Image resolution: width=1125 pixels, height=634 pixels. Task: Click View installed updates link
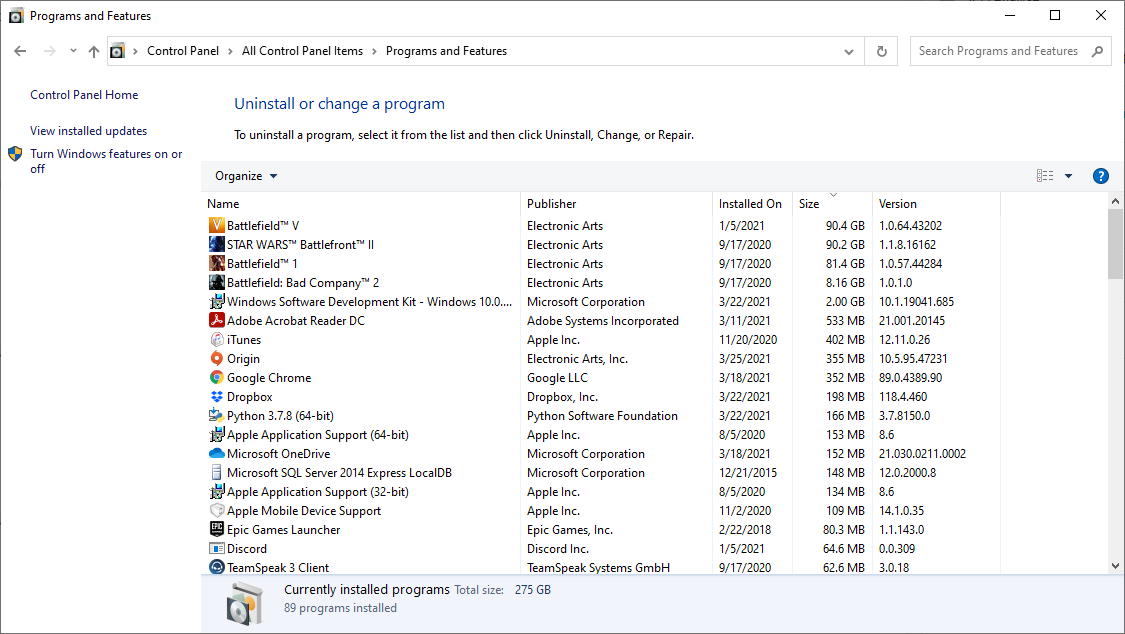(x=88, y=131)
